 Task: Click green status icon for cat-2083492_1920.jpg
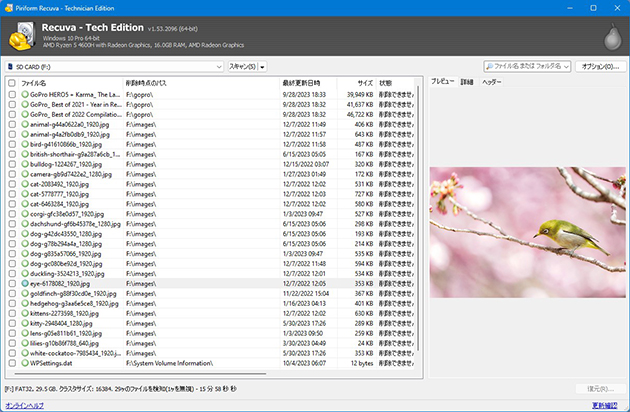25,184
